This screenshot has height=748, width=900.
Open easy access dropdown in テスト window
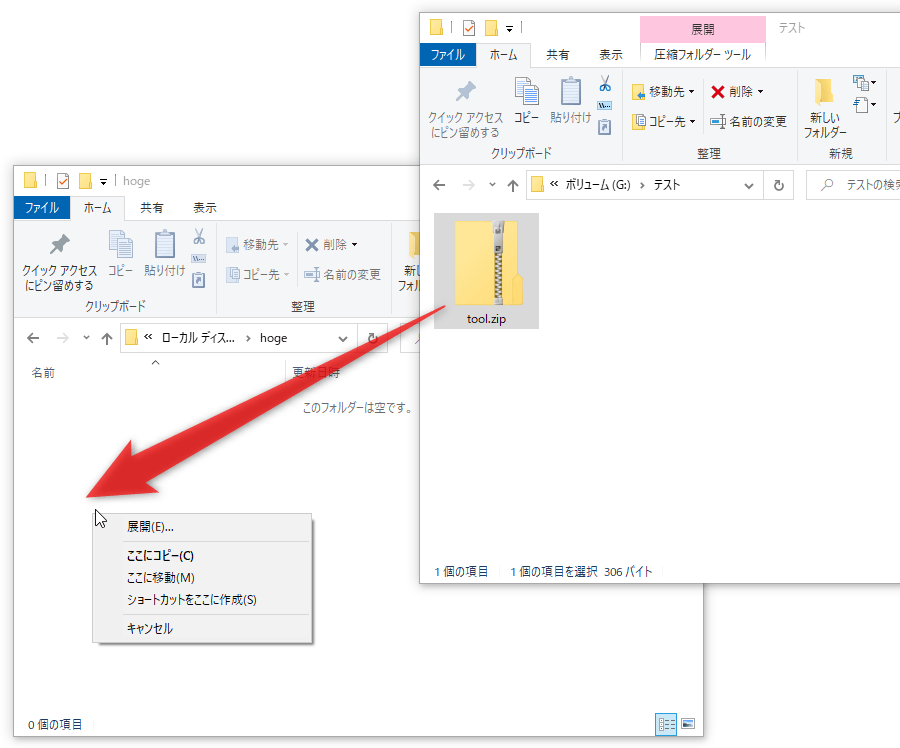864,105
